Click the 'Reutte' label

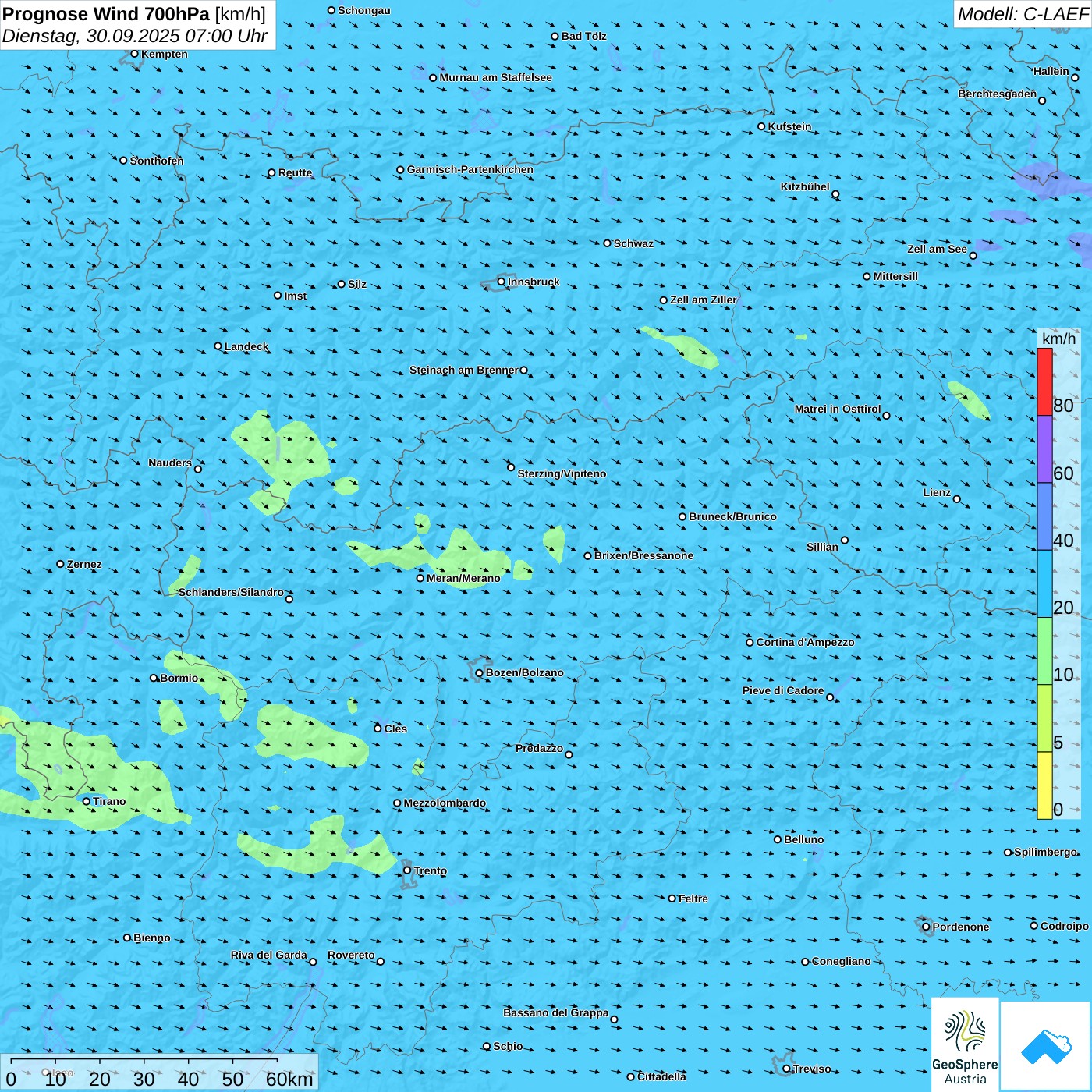click(295, 172)
